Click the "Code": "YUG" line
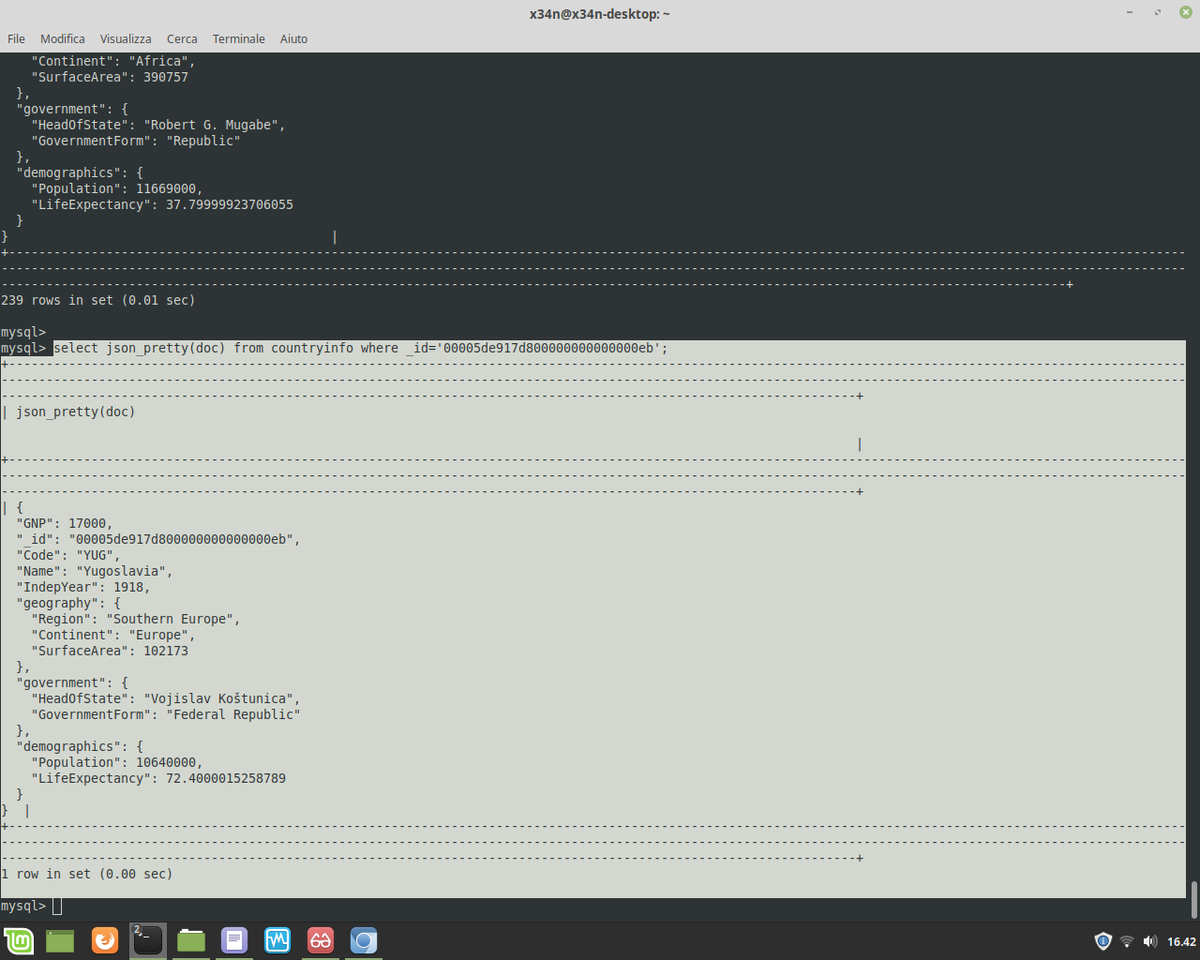This screenshot has height=960, width=1200. pos(68,555)
